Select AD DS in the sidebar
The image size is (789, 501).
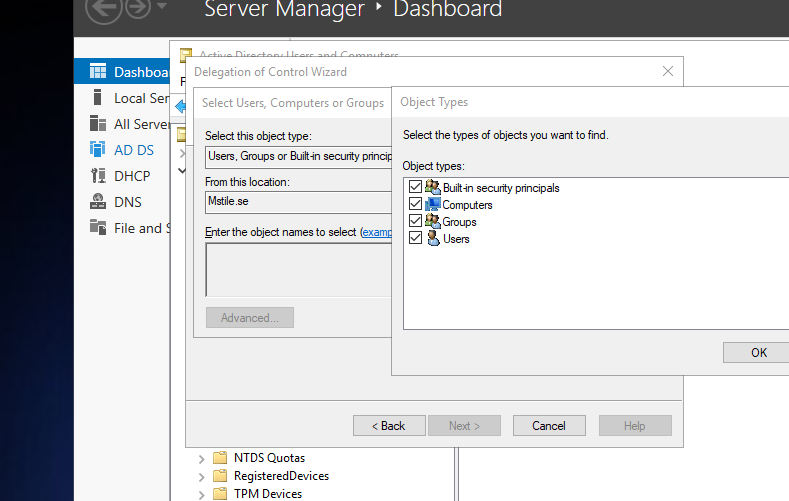coord(122,150)
